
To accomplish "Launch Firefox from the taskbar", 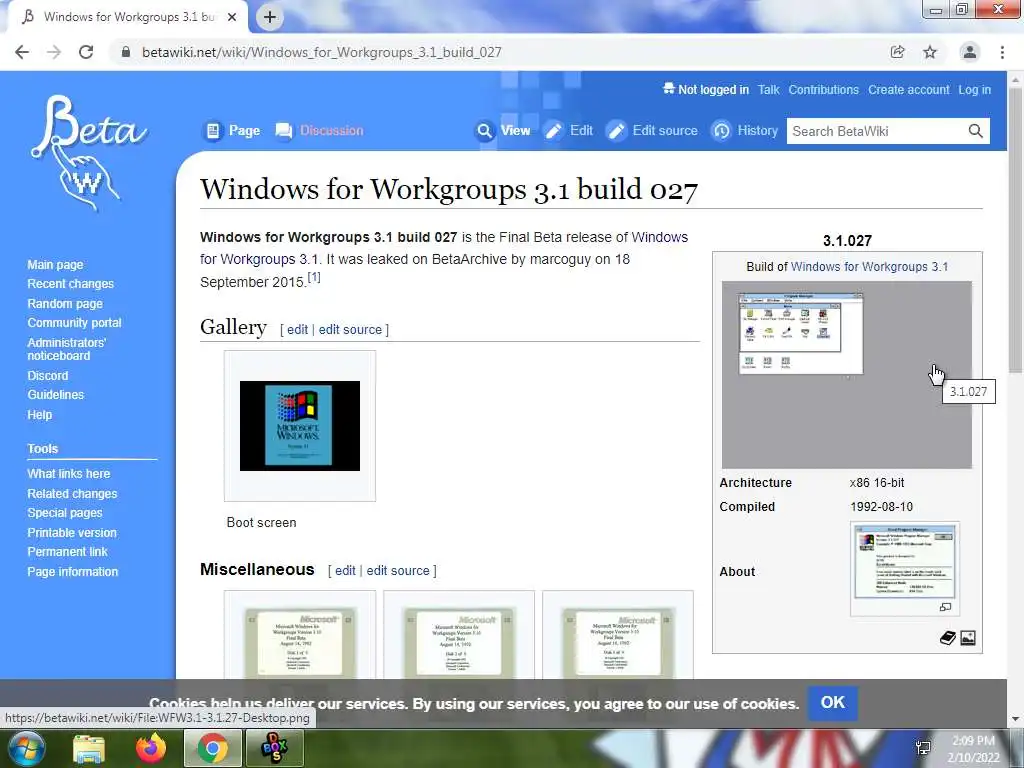I will coord(150,748).
